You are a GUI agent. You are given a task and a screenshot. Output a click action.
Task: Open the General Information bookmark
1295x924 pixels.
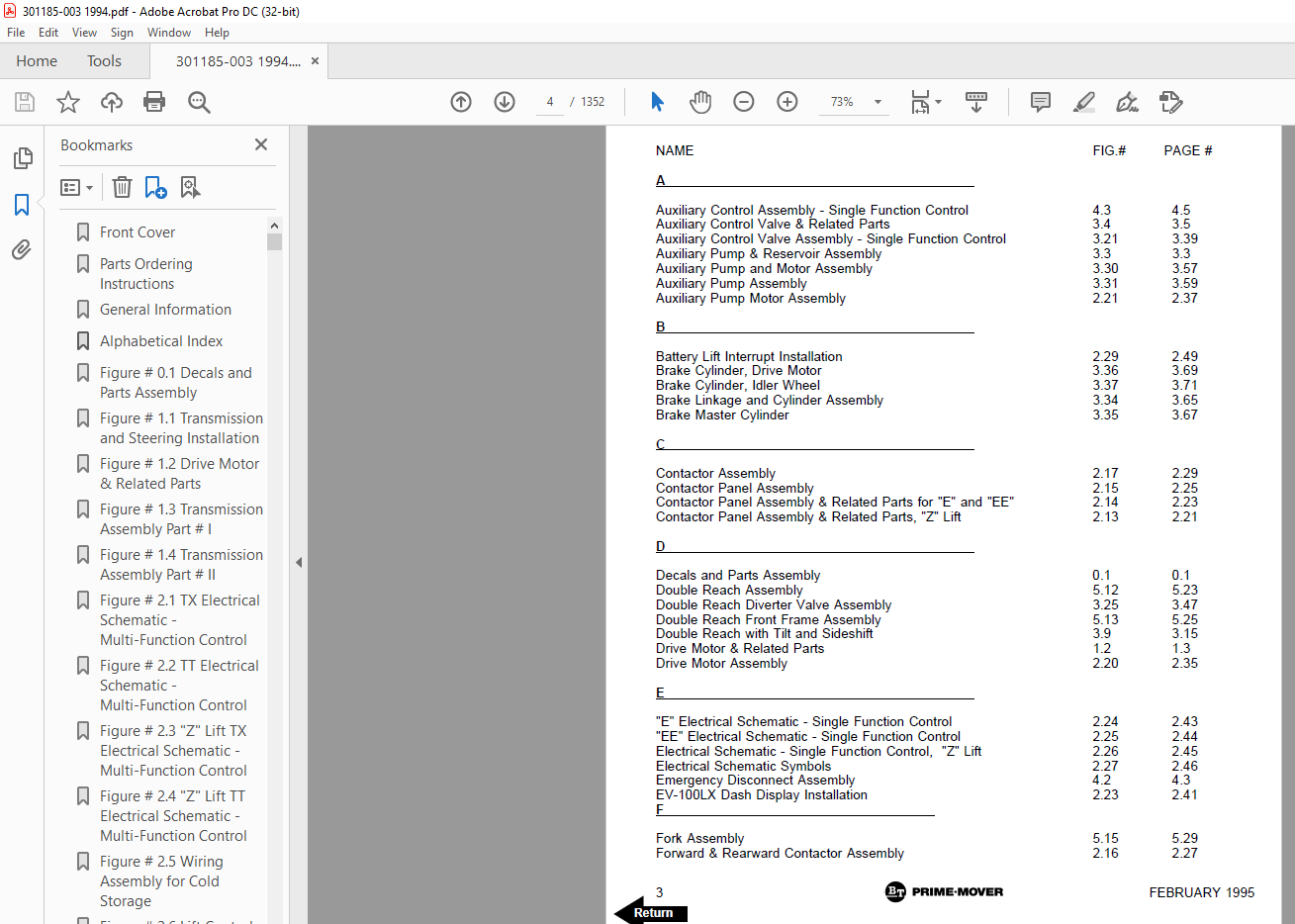165,310
